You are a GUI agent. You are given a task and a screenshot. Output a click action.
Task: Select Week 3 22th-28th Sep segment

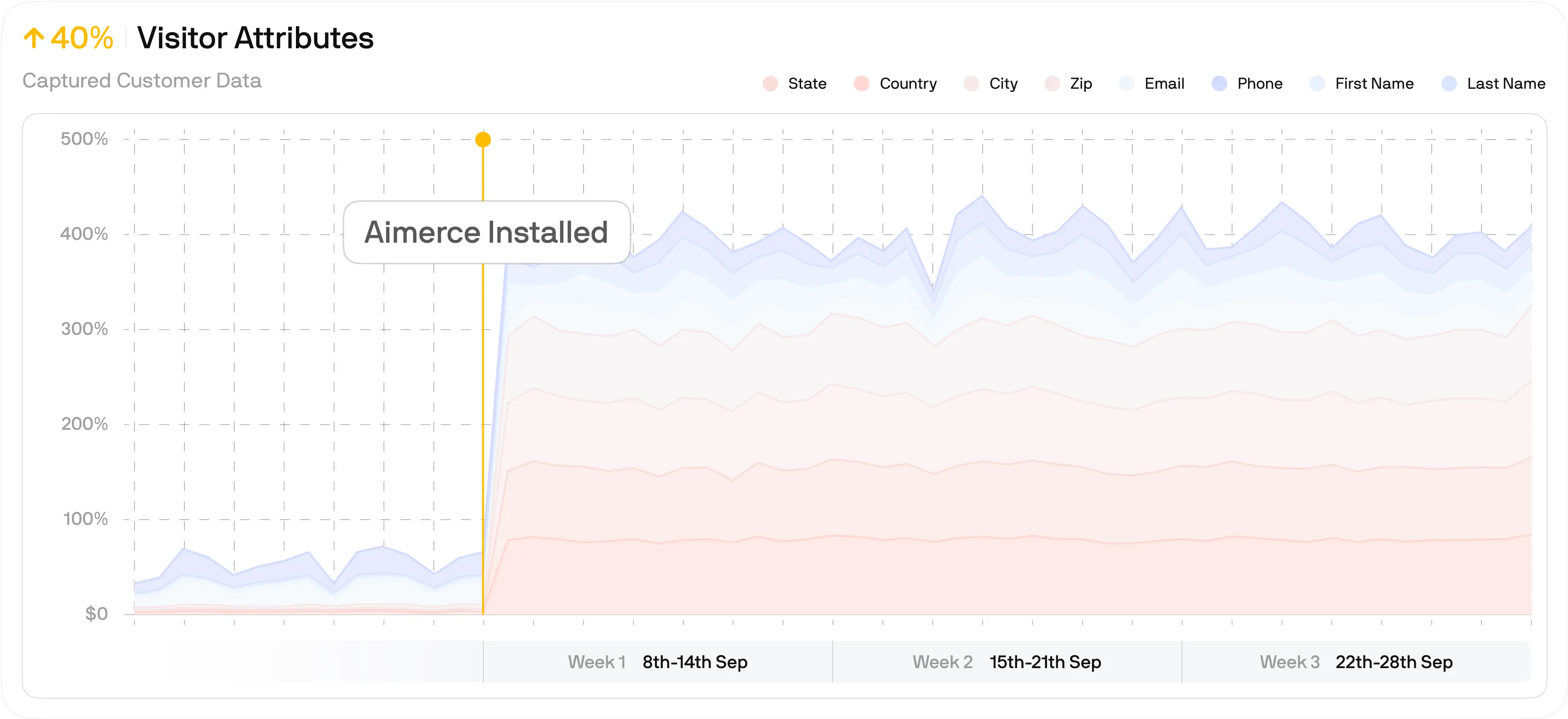click(x=1356, y=661)
